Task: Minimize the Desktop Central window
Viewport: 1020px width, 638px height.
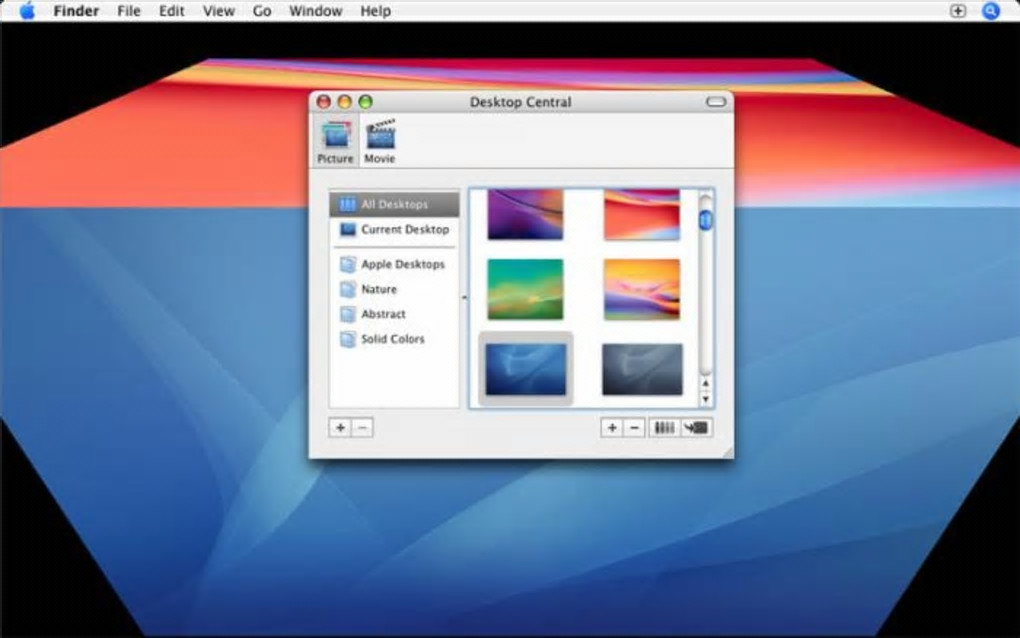Action: [345, 101]
